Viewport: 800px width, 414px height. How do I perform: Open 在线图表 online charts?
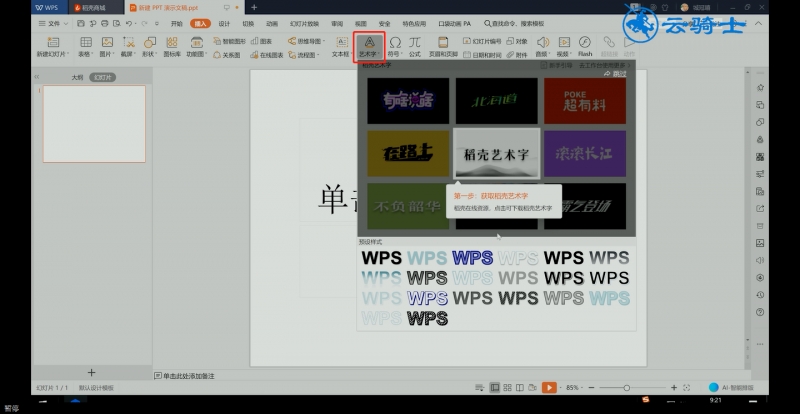267,55
